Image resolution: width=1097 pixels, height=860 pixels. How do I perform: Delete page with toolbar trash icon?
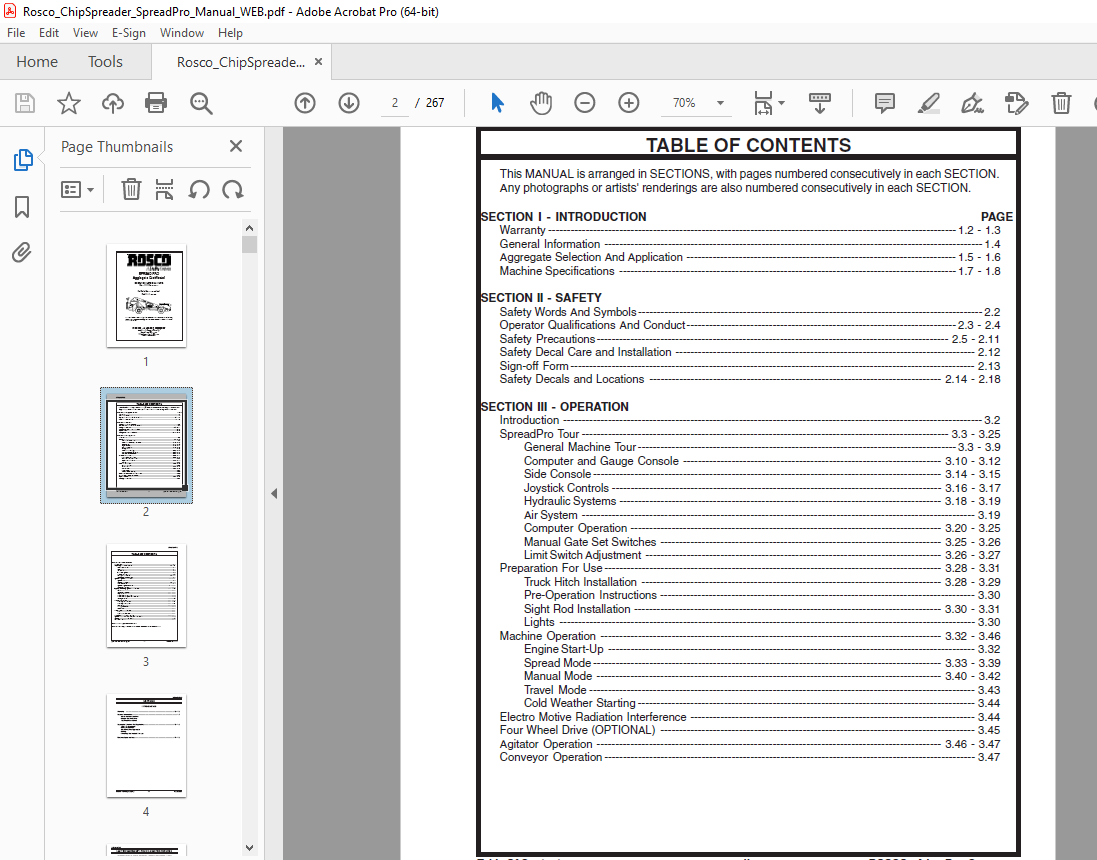pos(1061,104)
